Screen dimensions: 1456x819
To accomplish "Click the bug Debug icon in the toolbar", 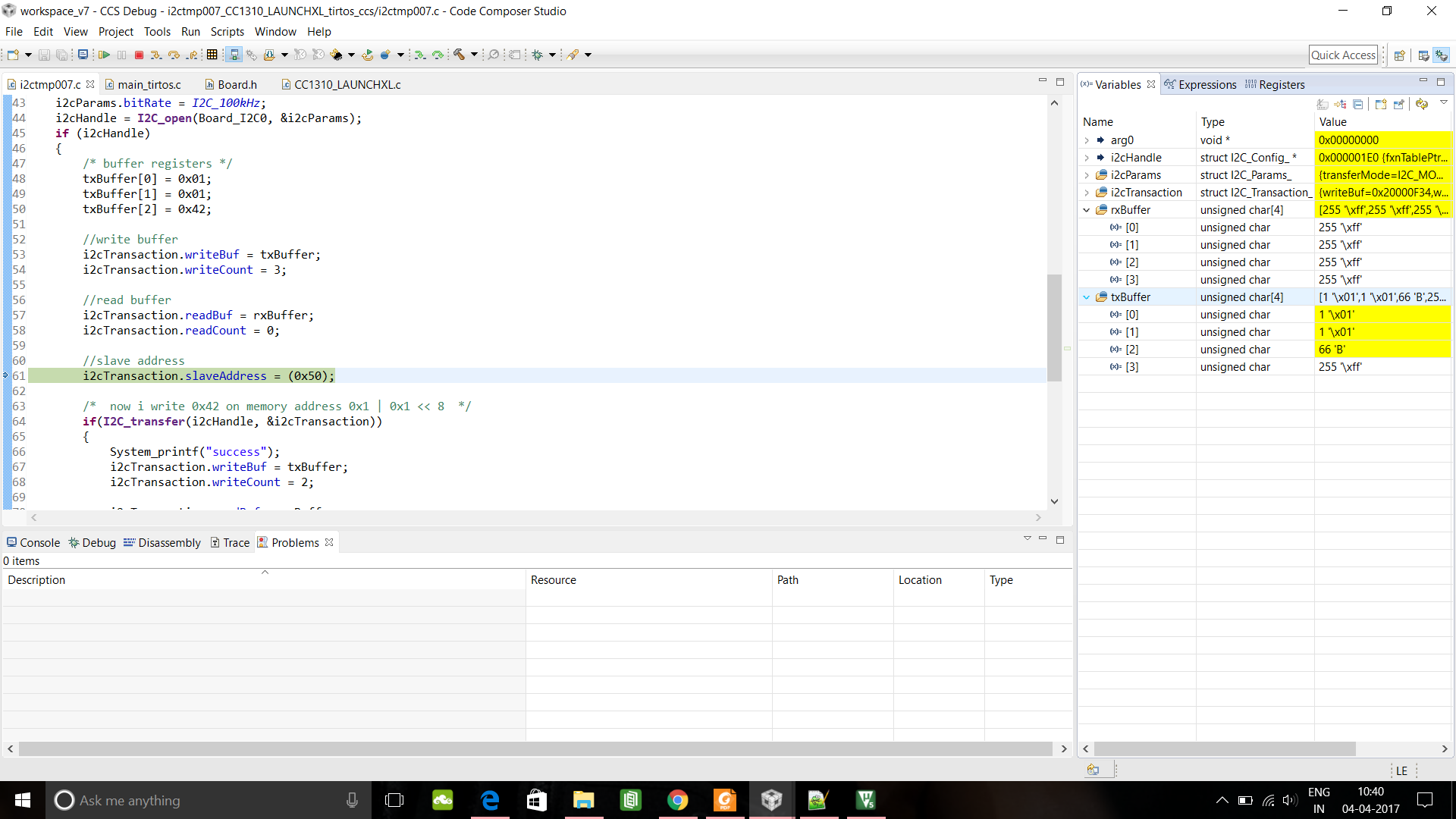I will pyautogui.click(x=538, y=55).
